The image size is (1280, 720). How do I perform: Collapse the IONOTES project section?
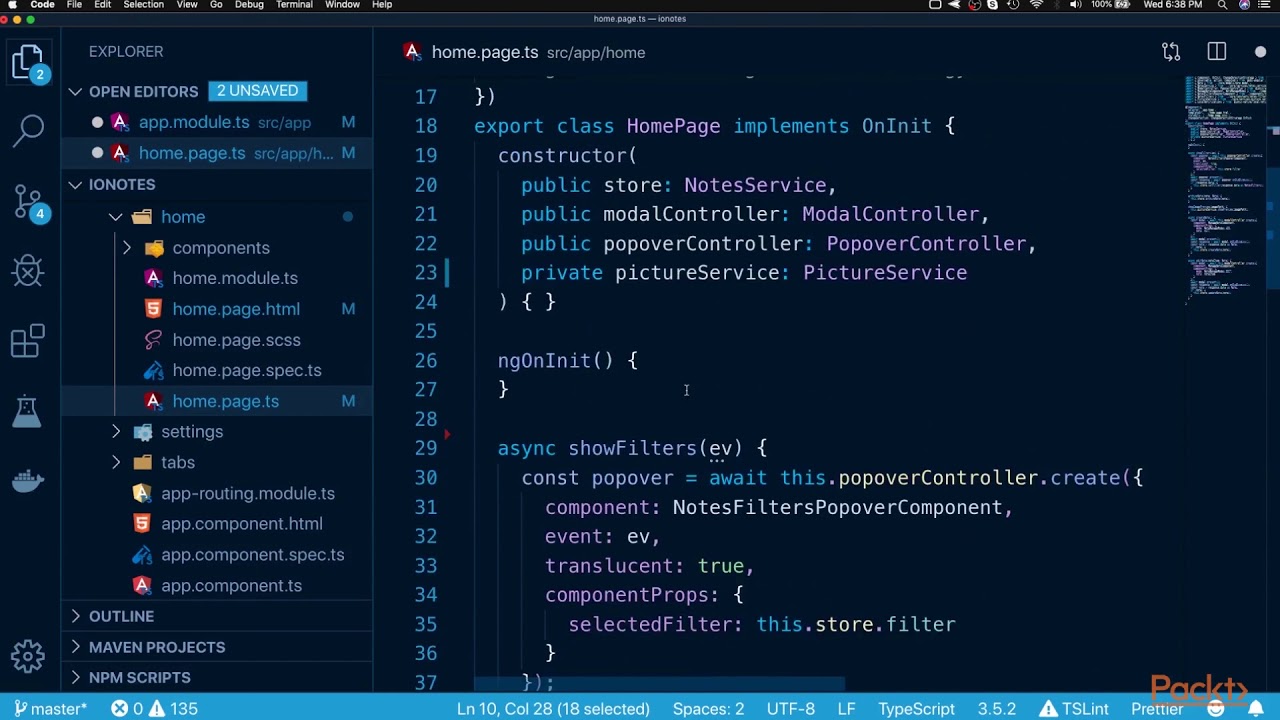tap(76, 184)
